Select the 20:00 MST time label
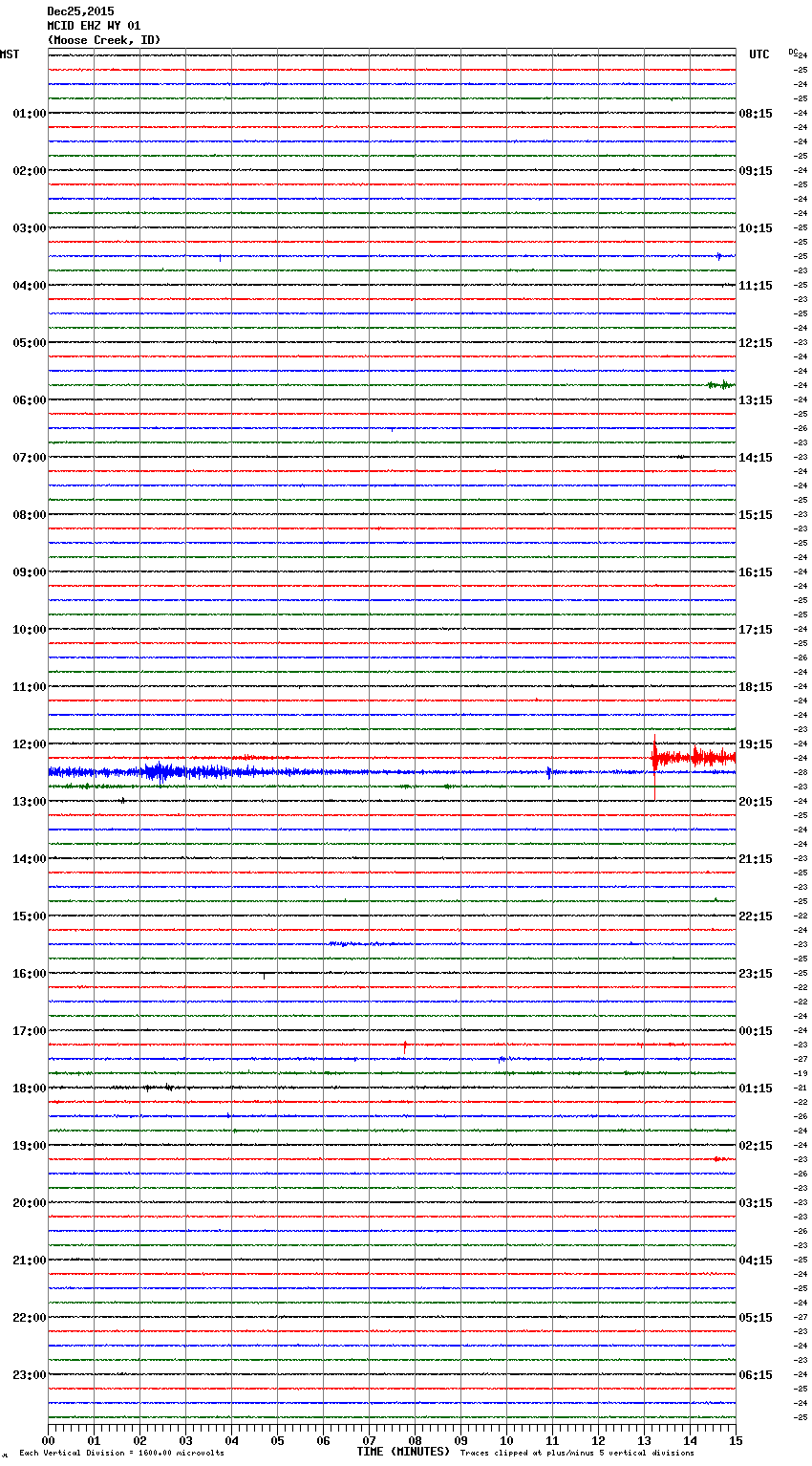This screenshot has height=1466, width=812. coord(30,1203)
